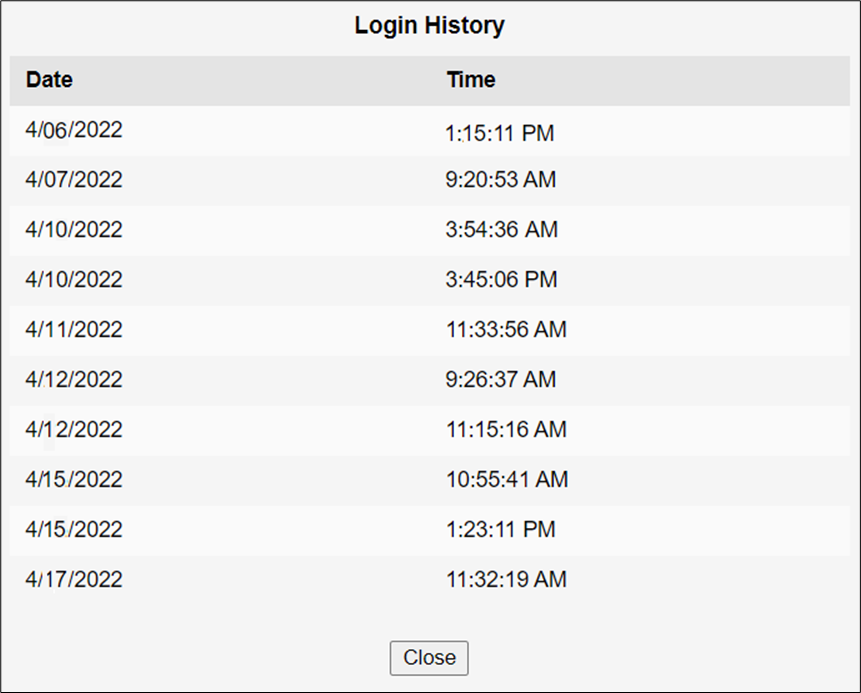The image size is (861, 693).
Task: Select the 10:55:41 AM login time
Action: click(507, 480)
